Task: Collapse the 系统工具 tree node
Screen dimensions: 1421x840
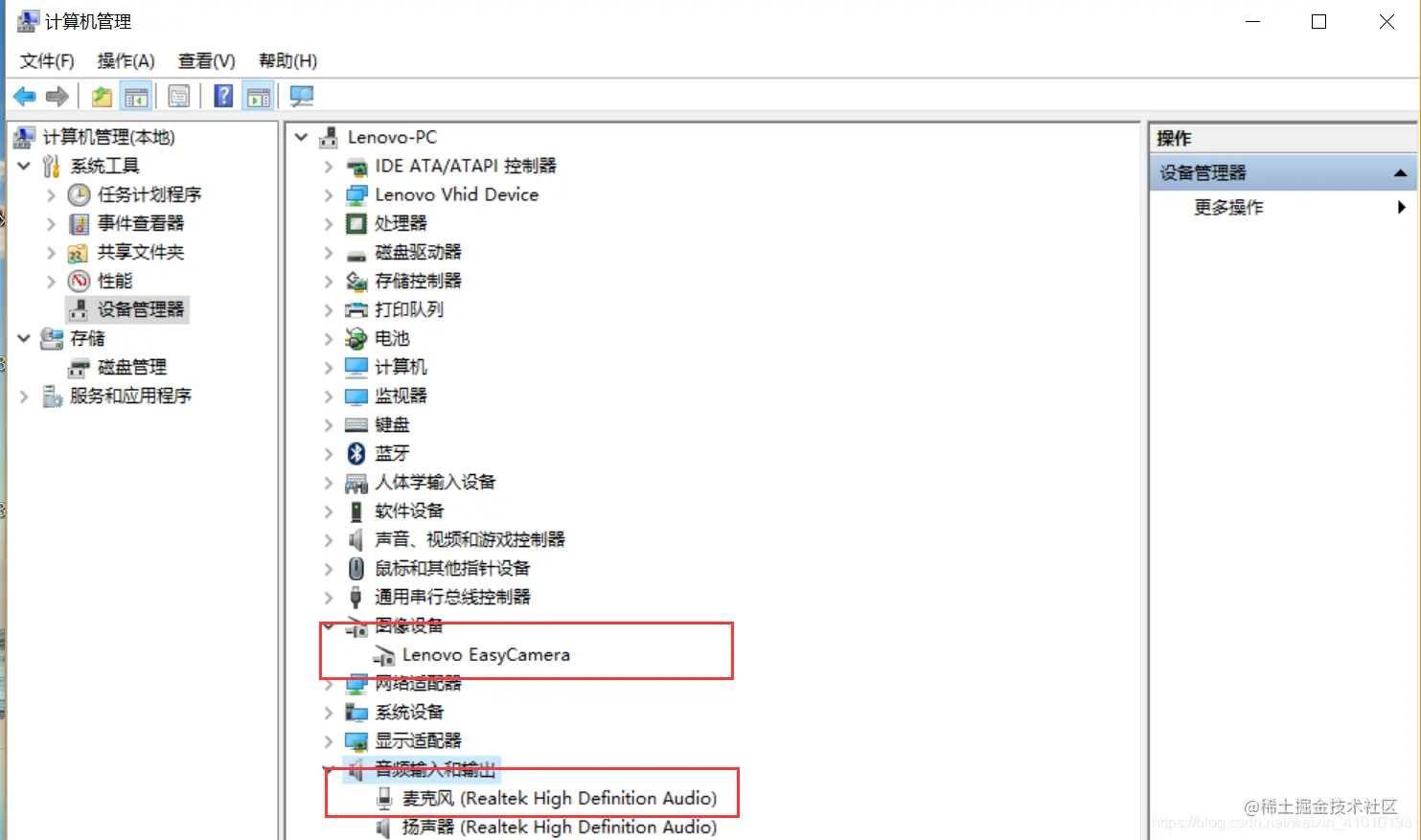Action: (24, 167)
